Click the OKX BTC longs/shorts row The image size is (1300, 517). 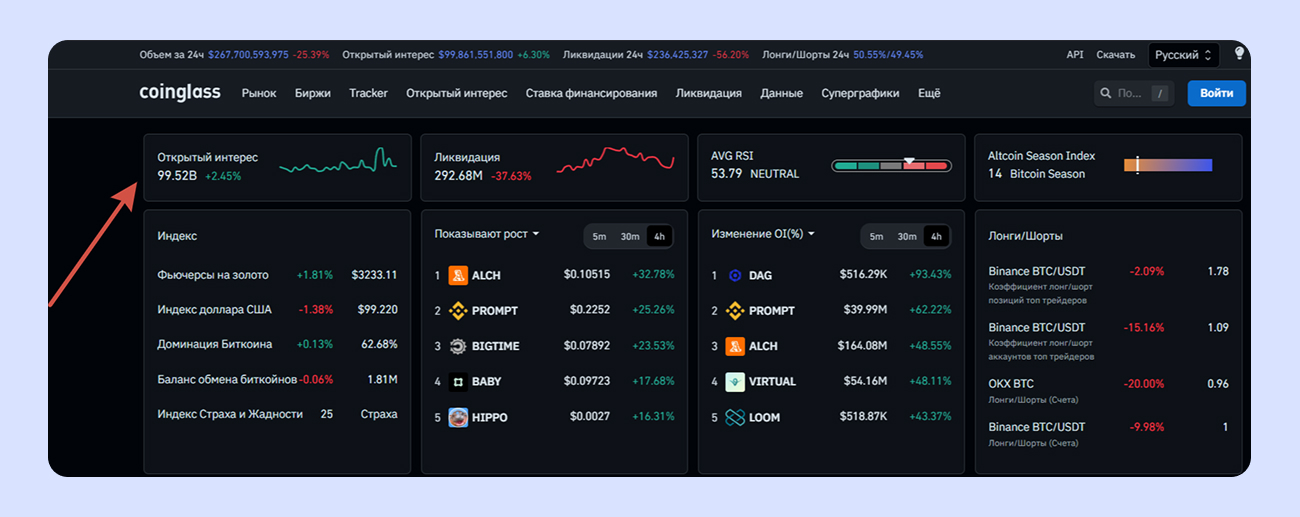click(x=1108, y=390)
